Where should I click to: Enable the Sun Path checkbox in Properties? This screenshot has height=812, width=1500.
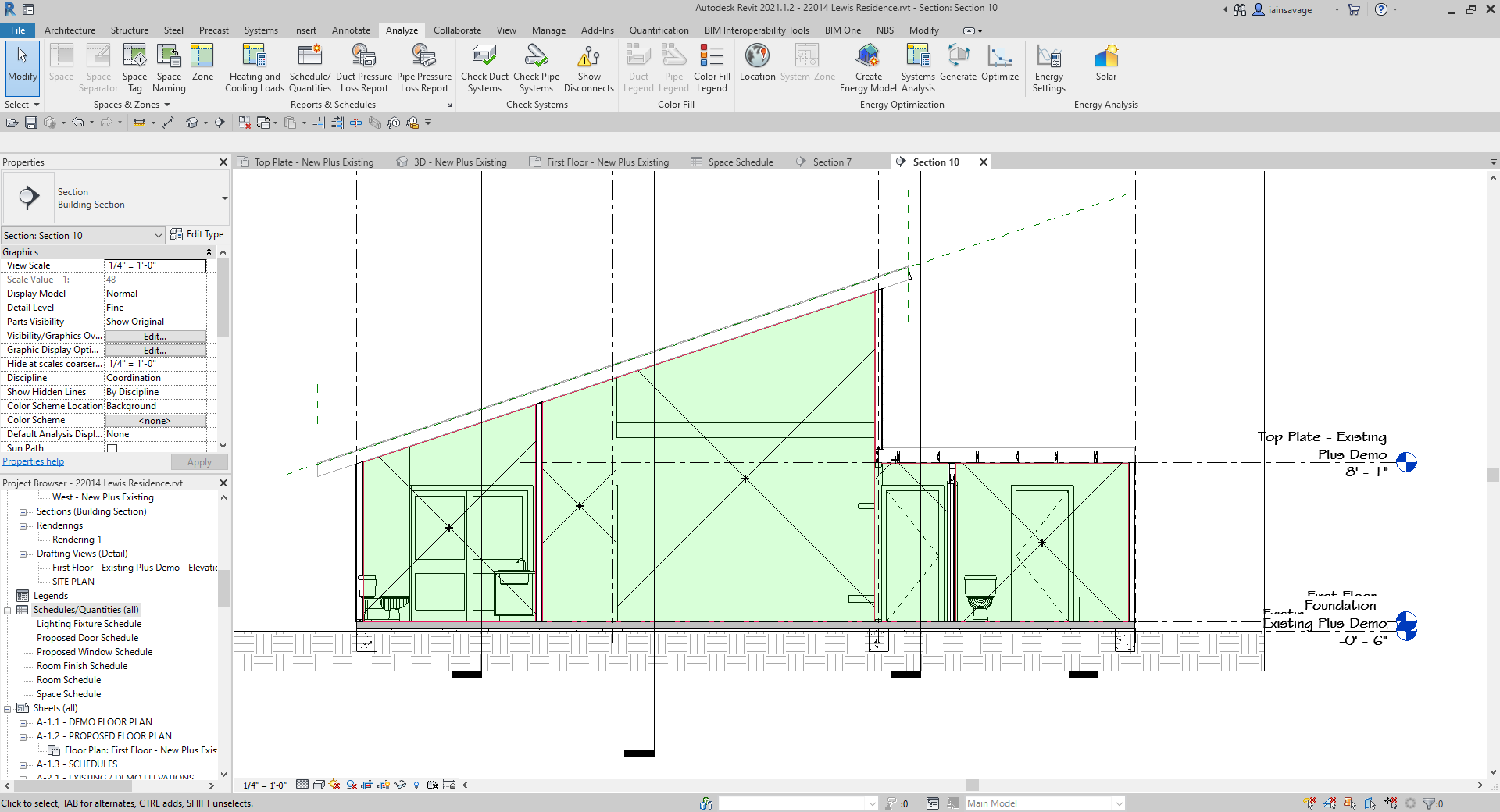coord(112,449)
